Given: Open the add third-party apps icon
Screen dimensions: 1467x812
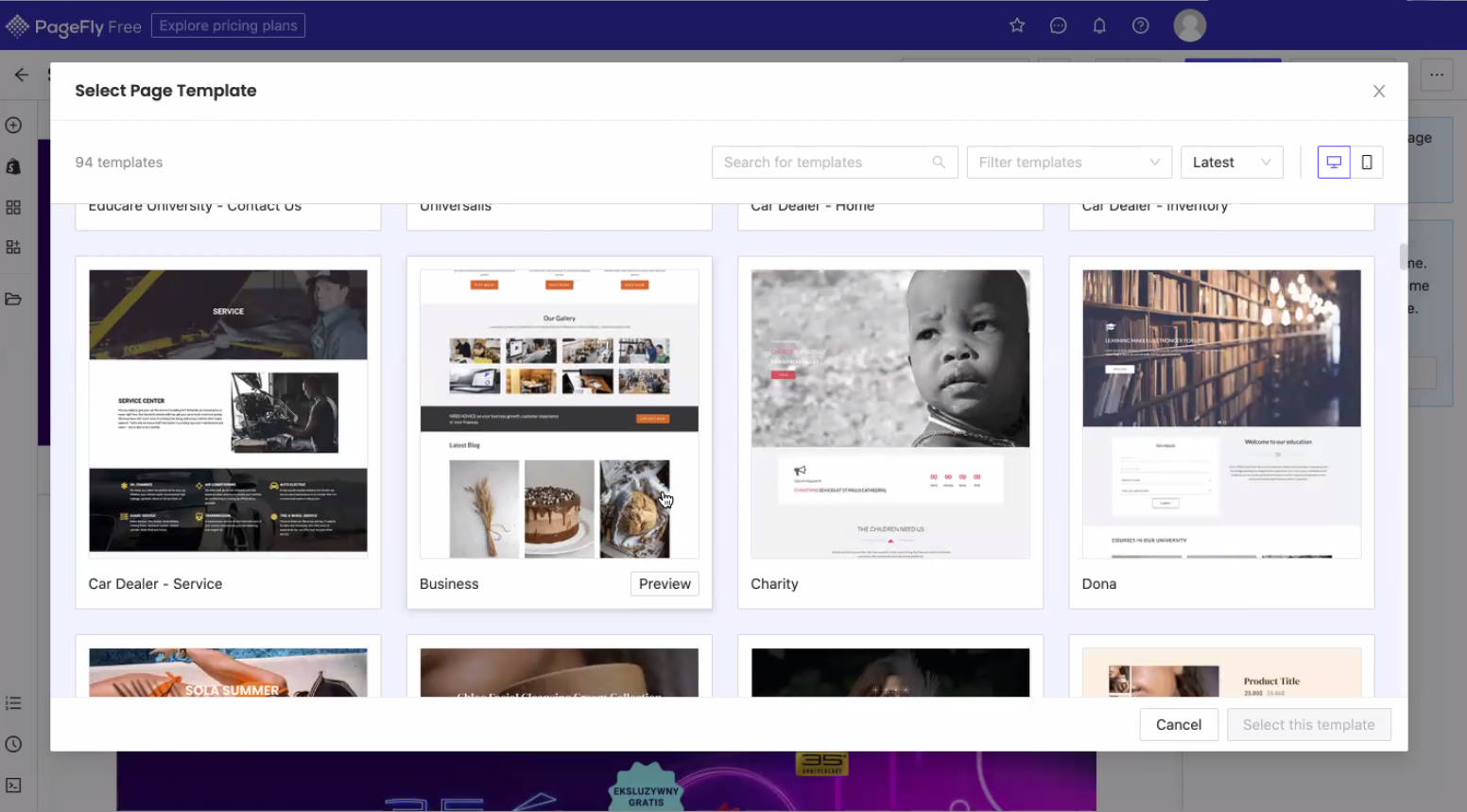Looking at the screenshot, I should pos(13,247).
